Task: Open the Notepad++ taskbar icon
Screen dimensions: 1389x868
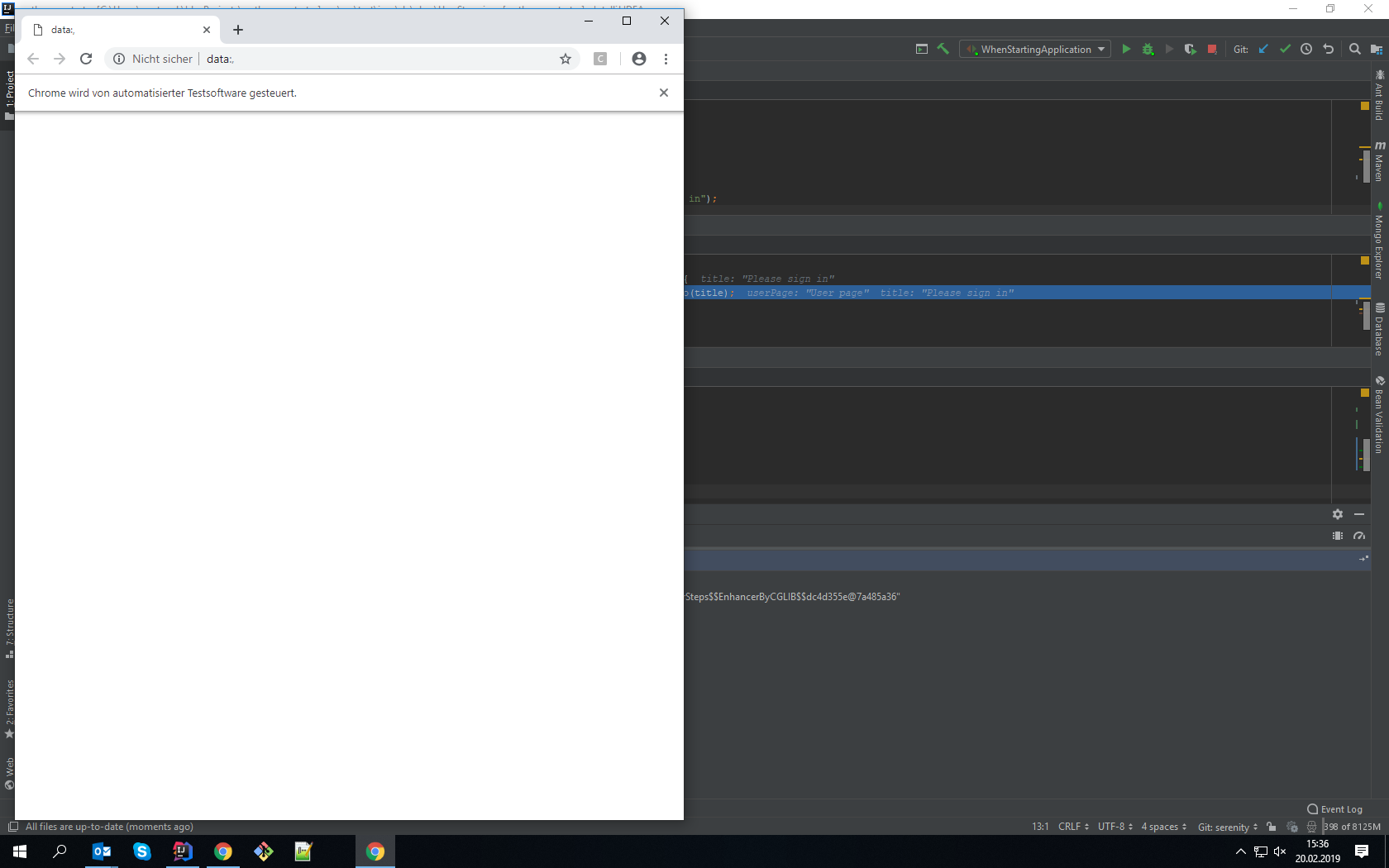Action: (303, 851)
